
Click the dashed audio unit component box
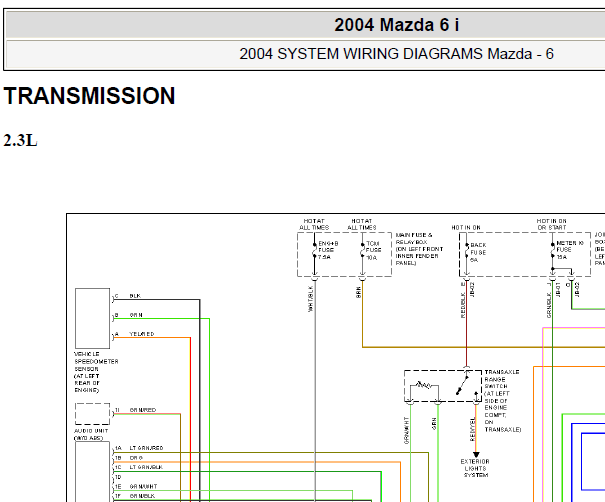coord(93,414)
